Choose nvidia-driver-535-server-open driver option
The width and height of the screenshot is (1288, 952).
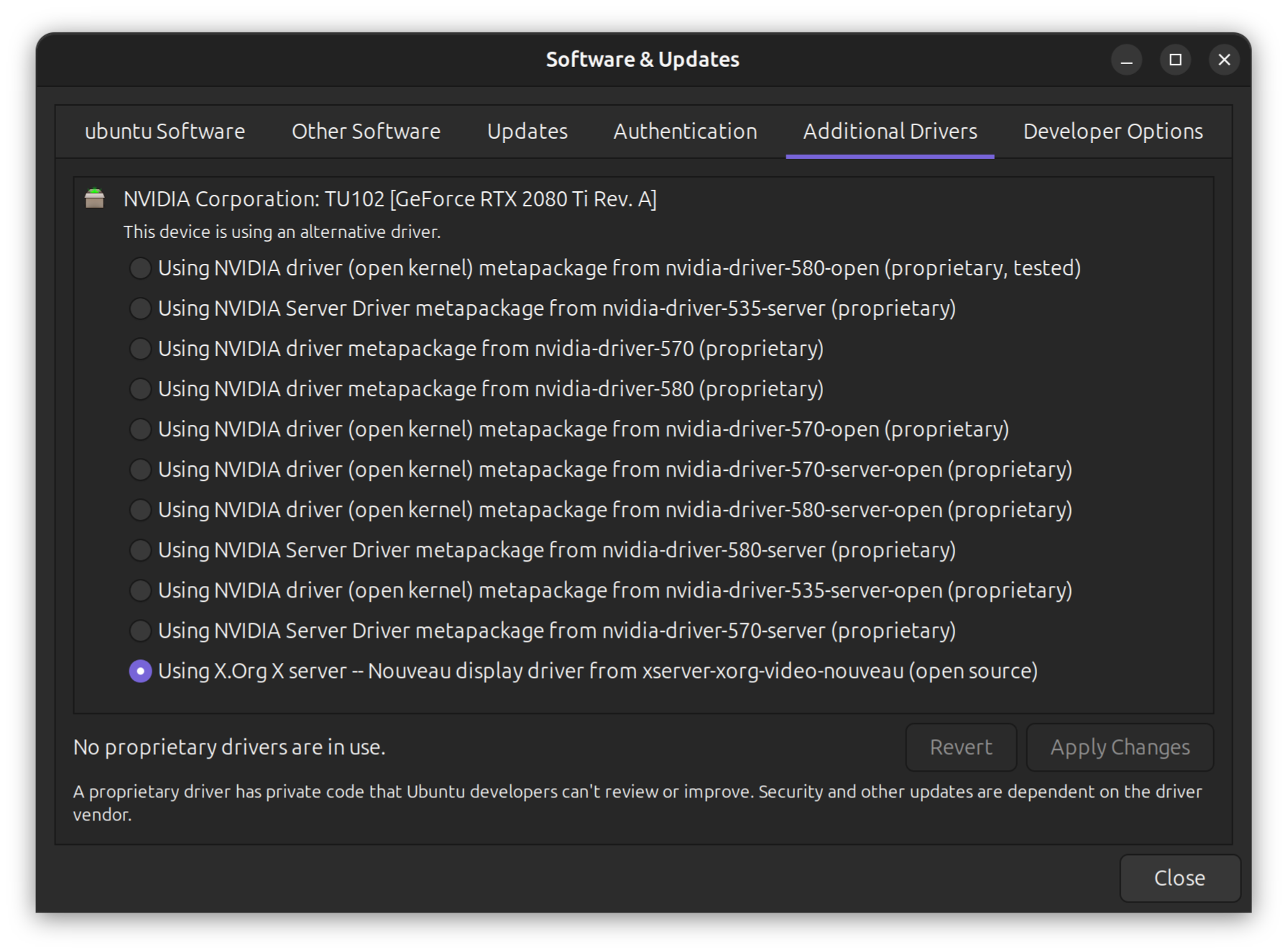[x=140, y=590]
